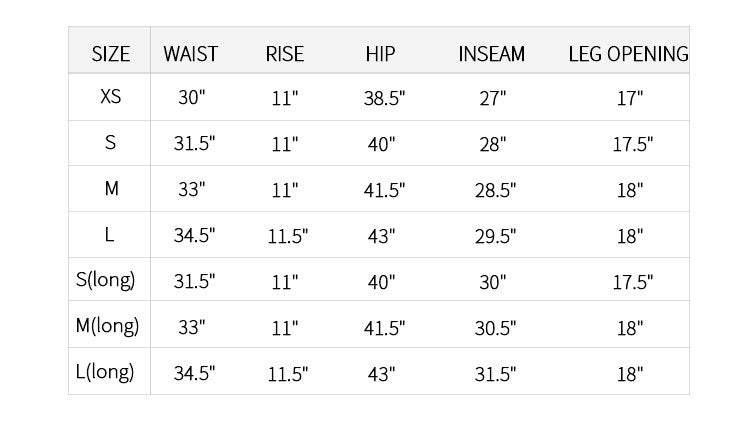This screenshot has height=427, width=750.
Task: Select the INSEAM column header
Action: (x=491, y=54)
